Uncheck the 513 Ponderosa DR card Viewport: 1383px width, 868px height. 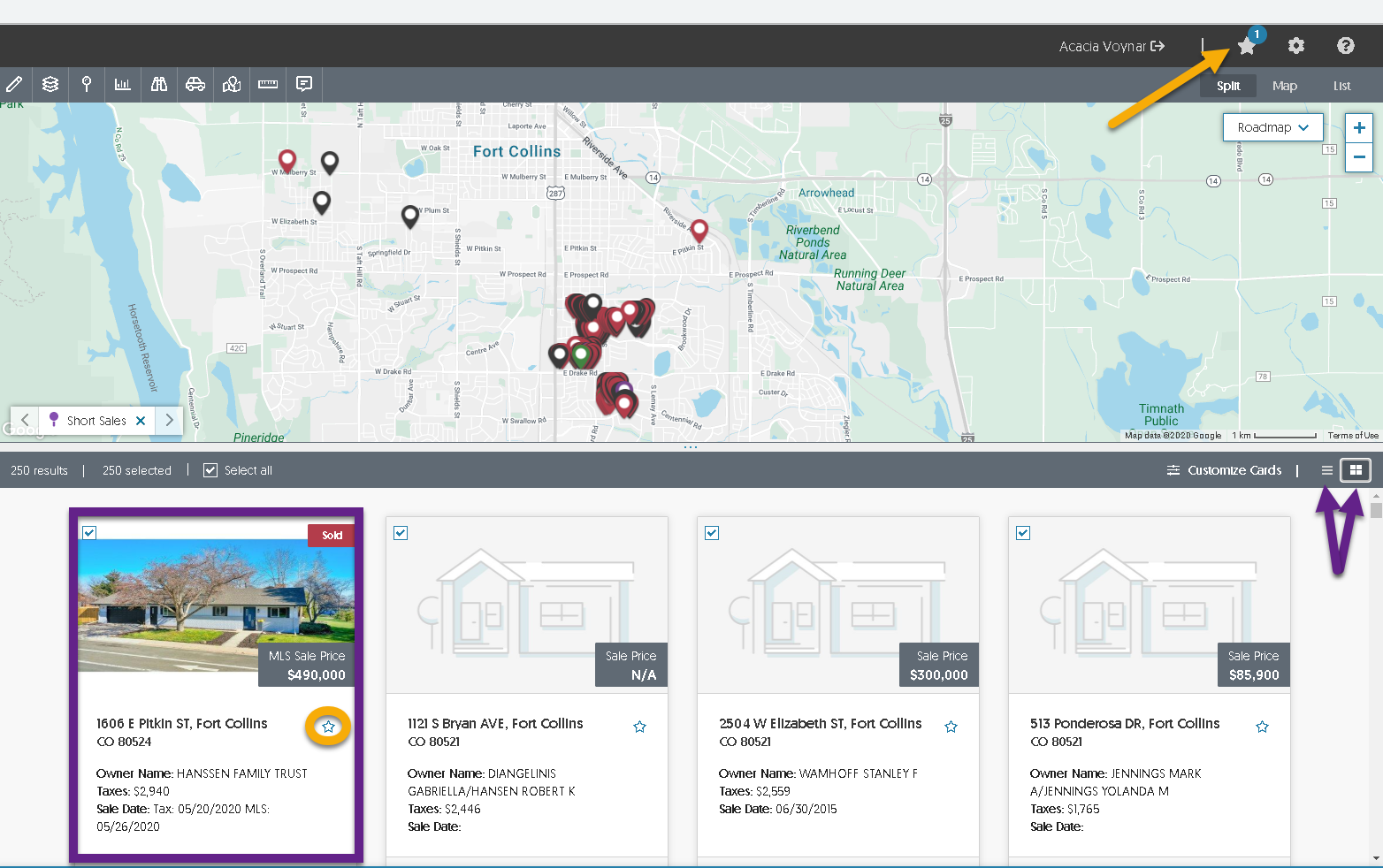tap(1023, 533)
